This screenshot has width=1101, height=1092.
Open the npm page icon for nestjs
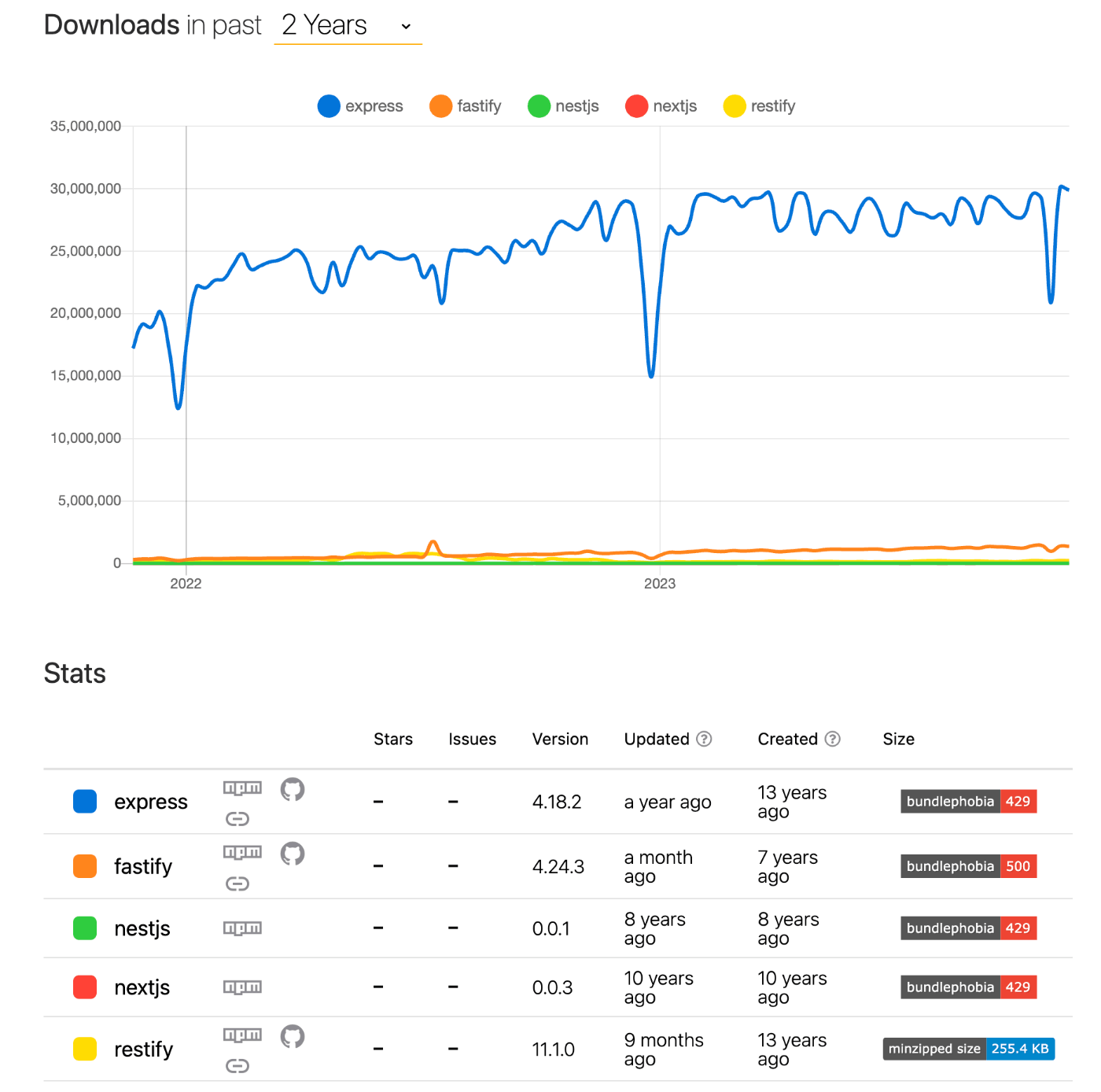(242, 928)
